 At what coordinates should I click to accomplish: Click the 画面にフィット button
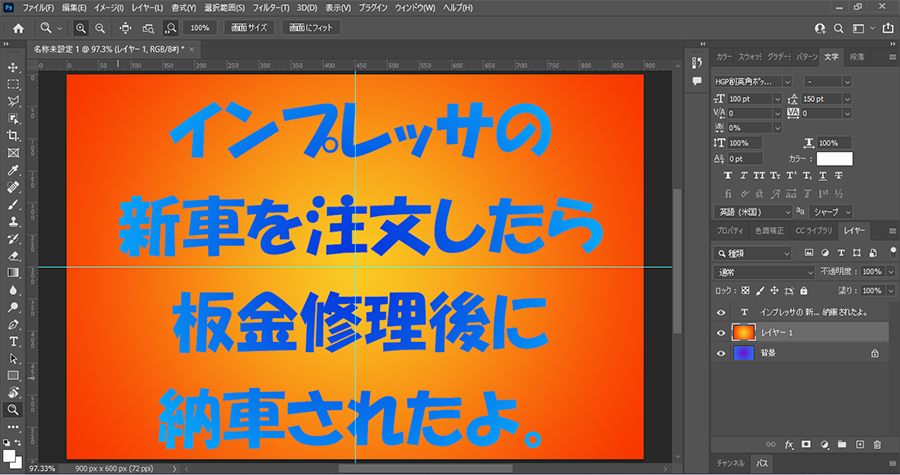[x=311, y=28]
